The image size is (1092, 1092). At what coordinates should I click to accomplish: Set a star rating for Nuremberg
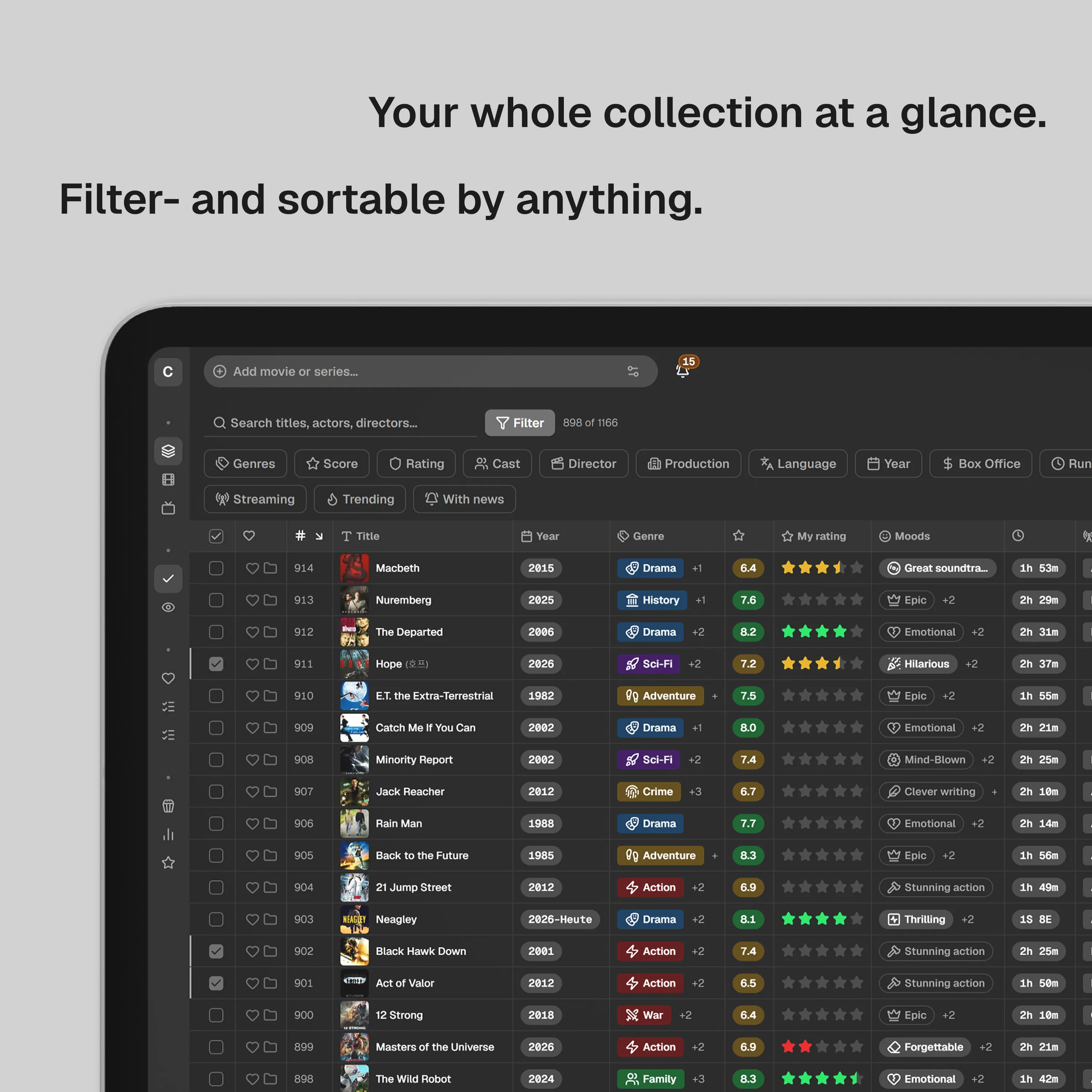(x=822, y=600)
